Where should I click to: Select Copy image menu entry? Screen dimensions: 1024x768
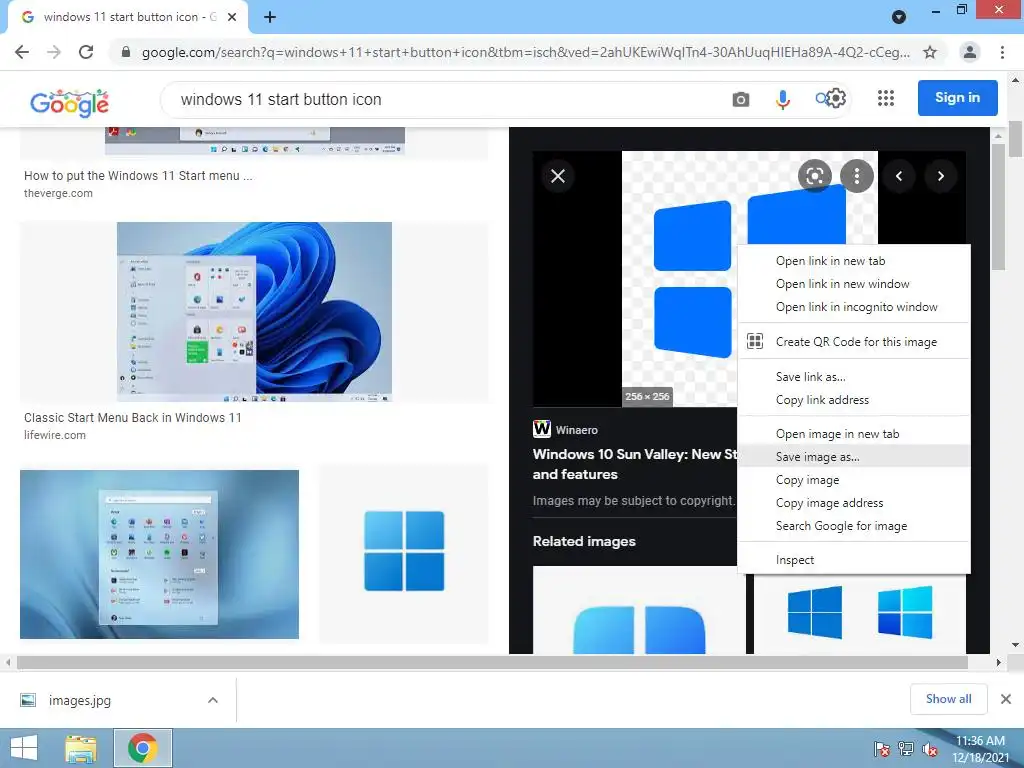click(854, 480)
